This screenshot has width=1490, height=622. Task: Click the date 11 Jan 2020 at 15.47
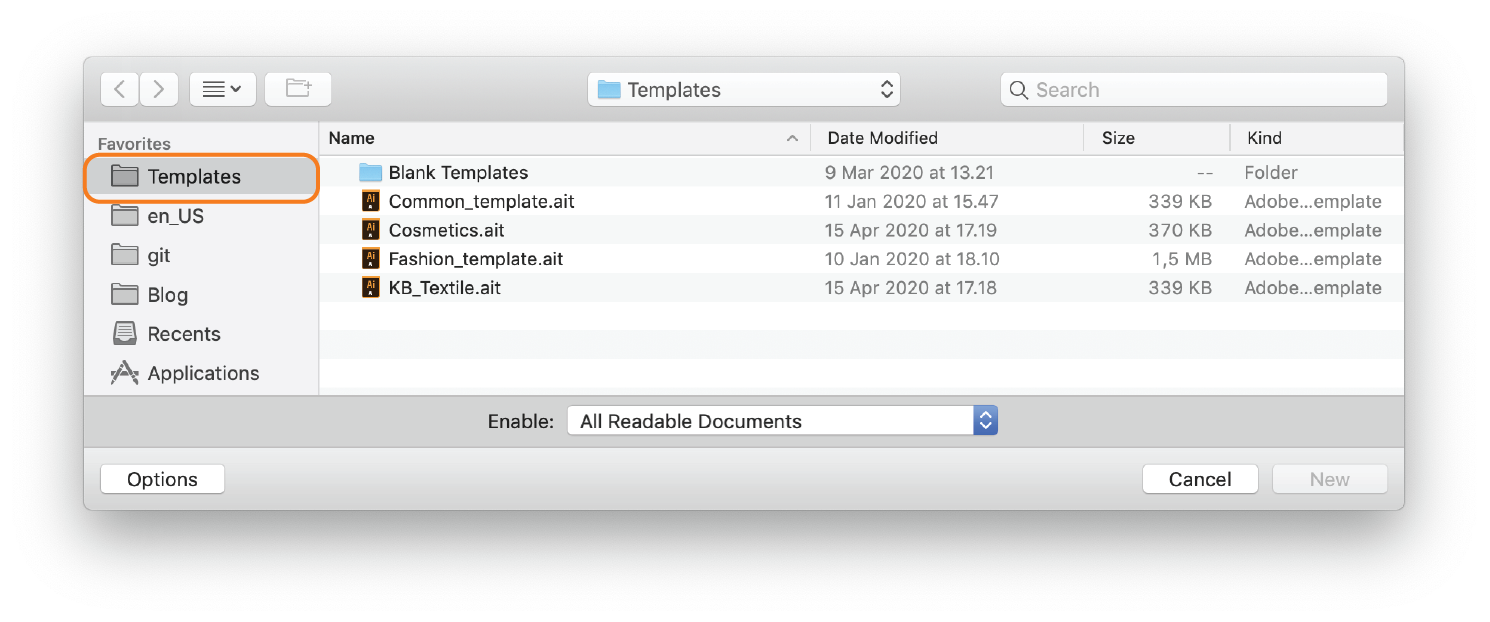pos(912,201)
